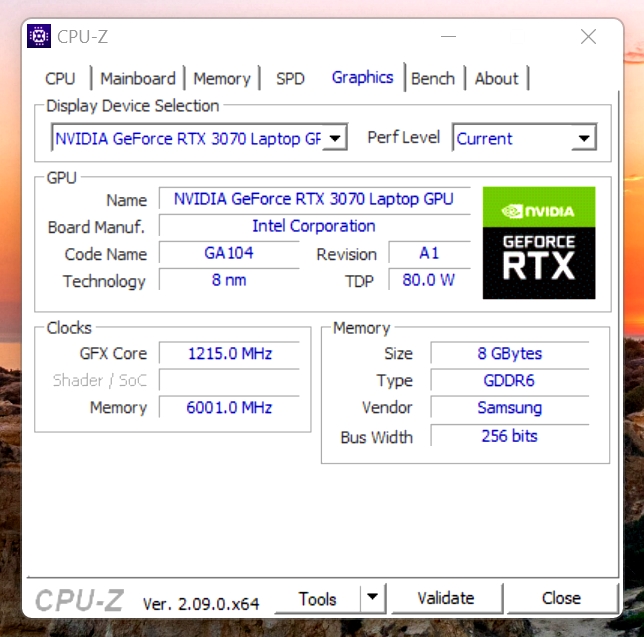Open the SPD tab
Screen dimensions: 644x637
point(290,78)
